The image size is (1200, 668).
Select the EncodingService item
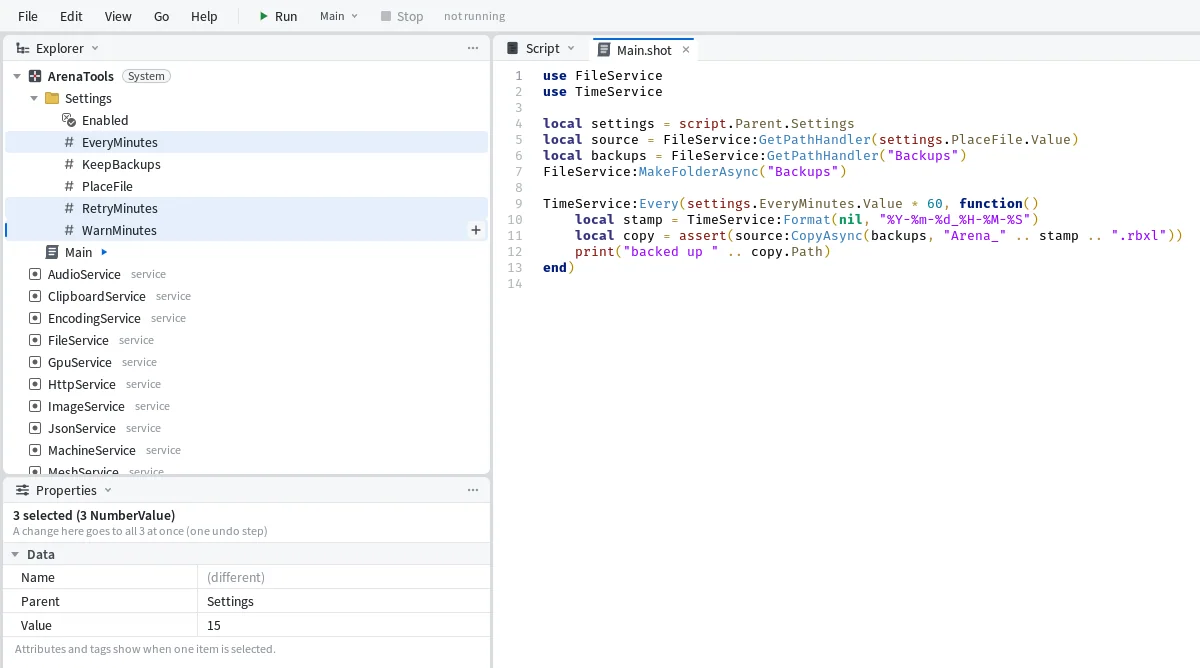[x=246, y=318]
